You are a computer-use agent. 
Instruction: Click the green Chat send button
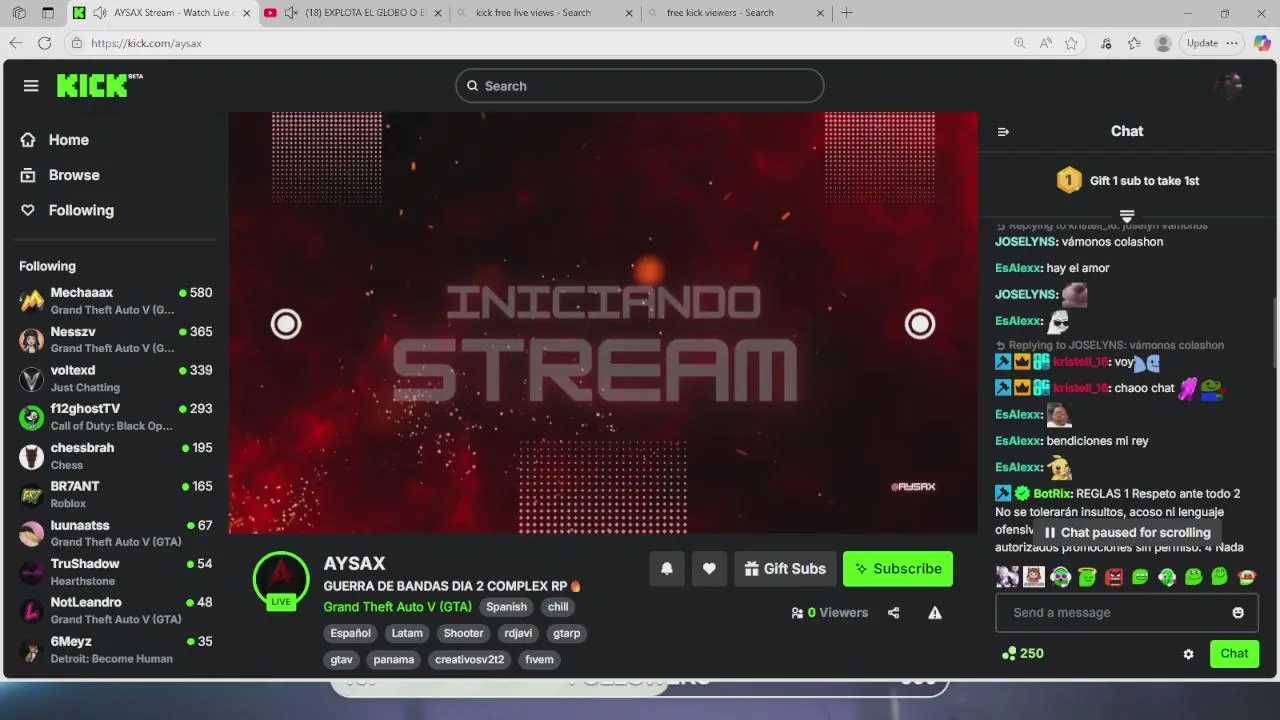point(1234,654)
